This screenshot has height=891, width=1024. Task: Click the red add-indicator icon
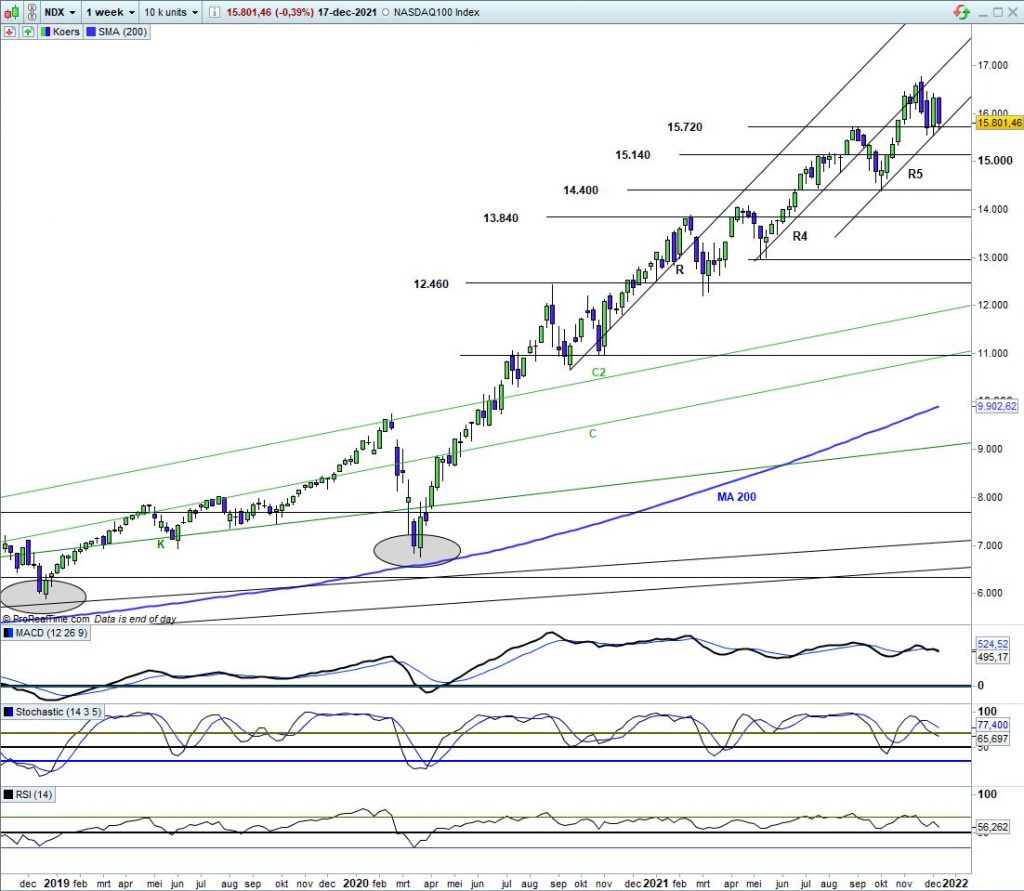[x=9, y=32]
